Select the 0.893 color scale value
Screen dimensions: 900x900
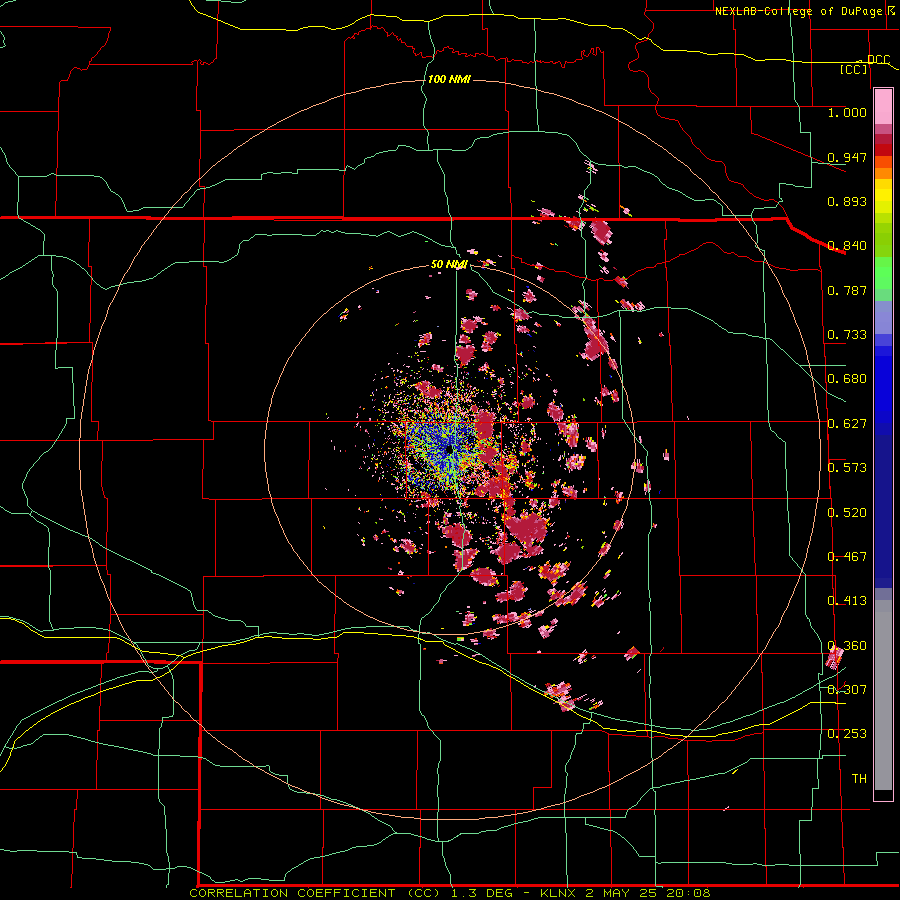[847, 201]
